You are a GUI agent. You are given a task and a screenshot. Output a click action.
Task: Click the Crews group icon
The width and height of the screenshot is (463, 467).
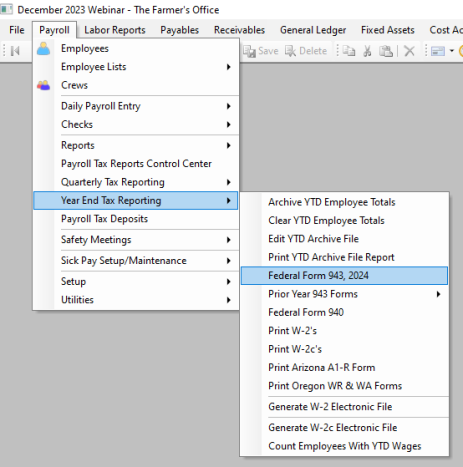(43, 85)
